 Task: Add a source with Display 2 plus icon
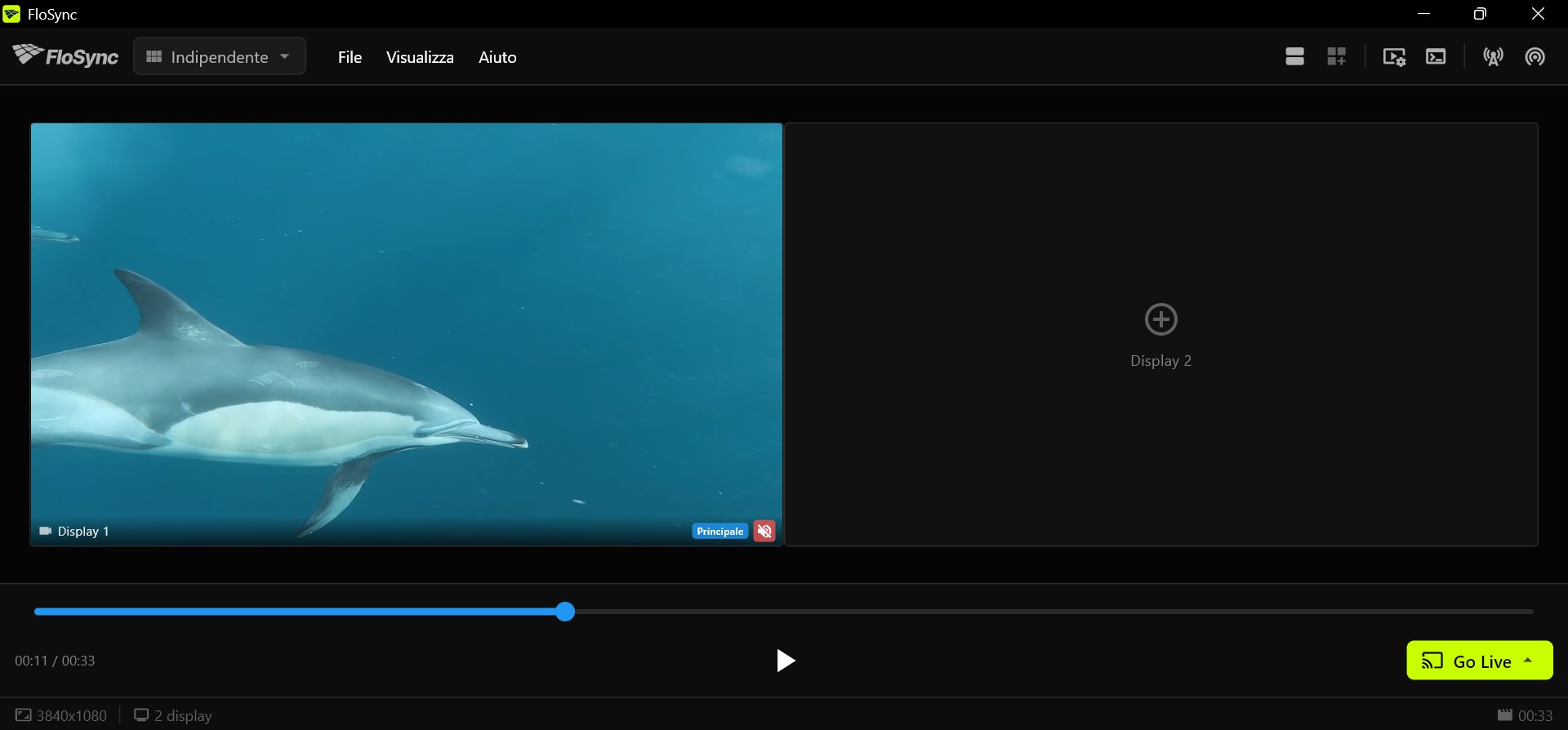(1161, 319)
